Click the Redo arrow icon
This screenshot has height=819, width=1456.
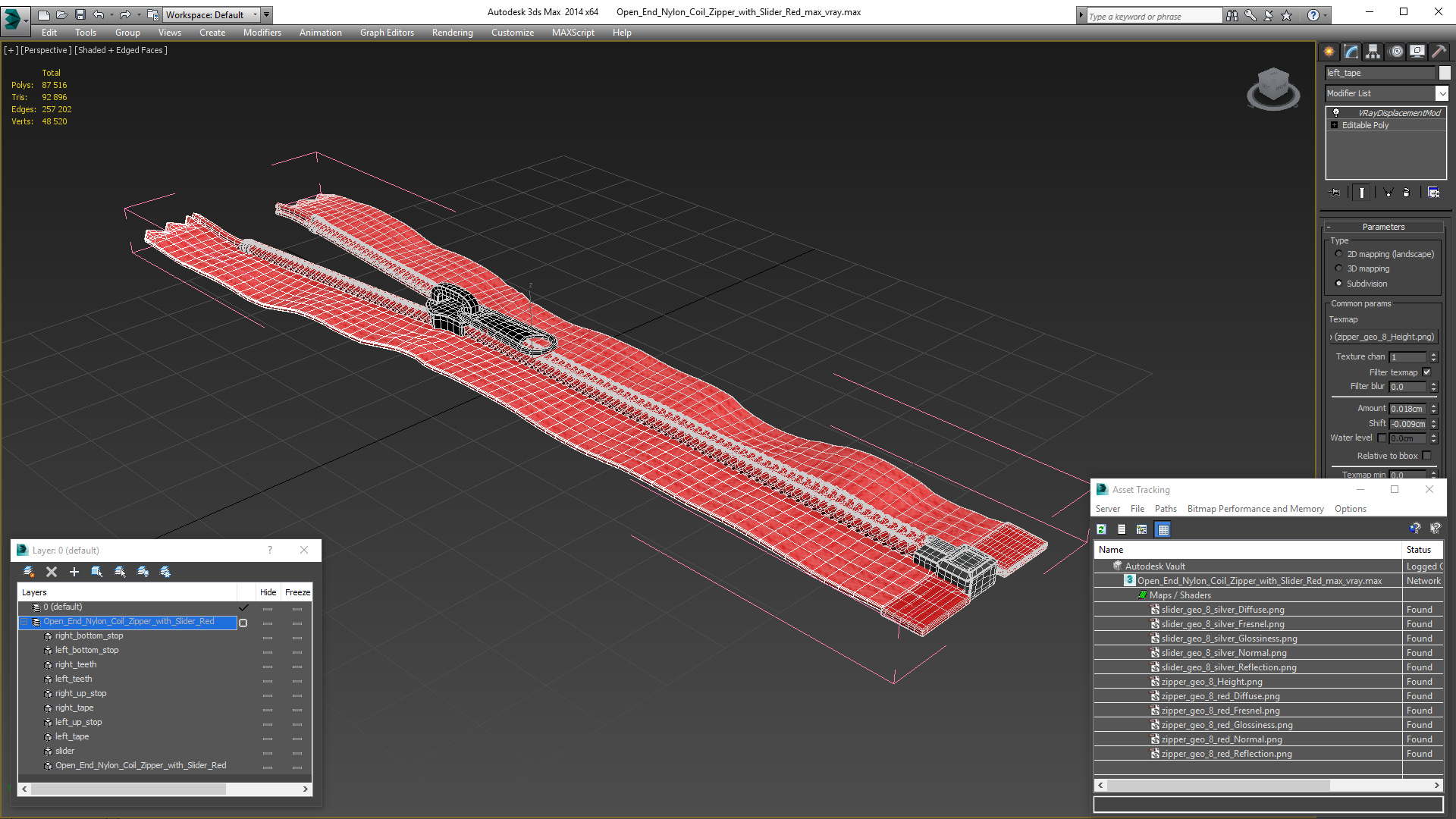[125, 14]
